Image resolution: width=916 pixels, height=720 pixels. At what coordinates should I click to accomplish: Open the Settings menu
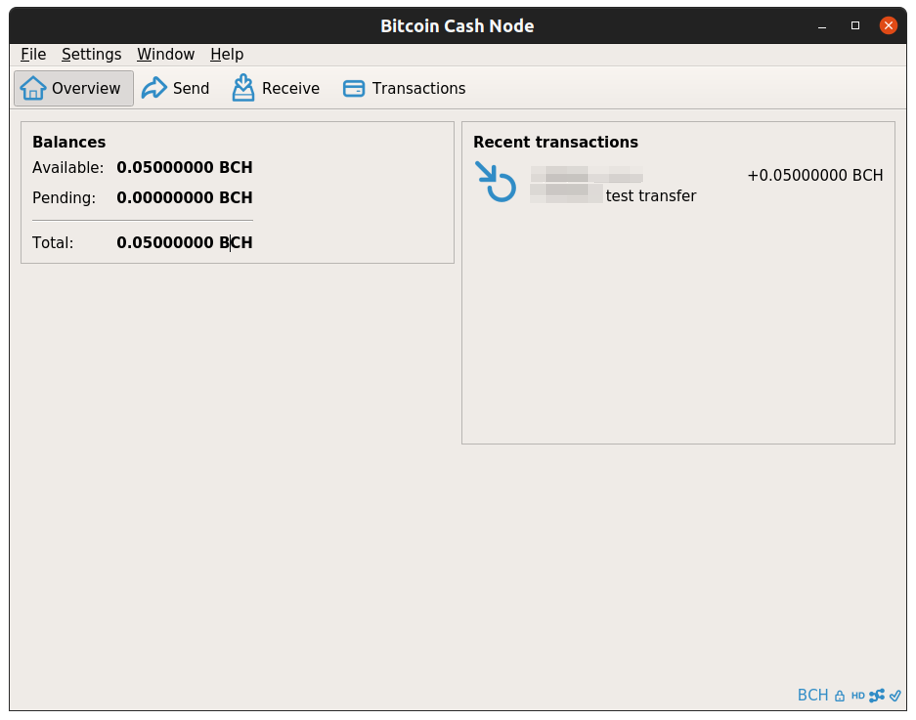click(x=91, y=54)
